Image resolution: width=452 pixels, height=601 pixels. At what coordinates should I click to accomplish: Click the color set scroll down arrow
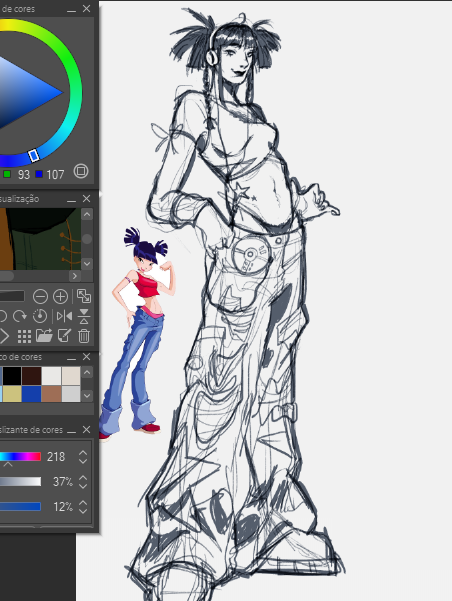click(87, 395)
